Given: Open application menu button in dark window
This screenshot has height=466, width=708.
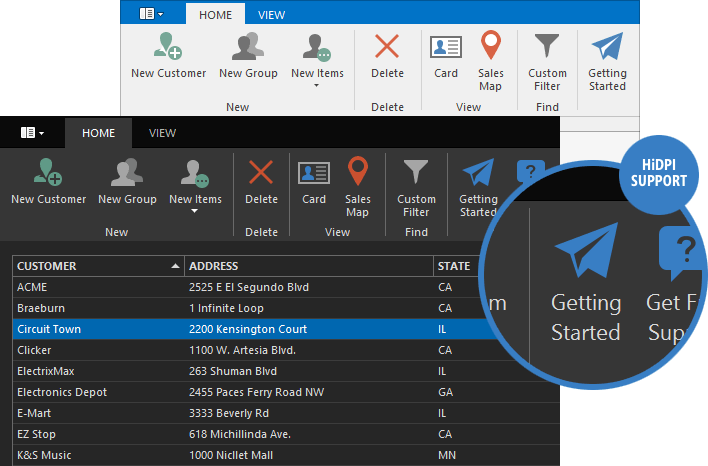Looking at the screenshot, I should click(x=32, y=133).
